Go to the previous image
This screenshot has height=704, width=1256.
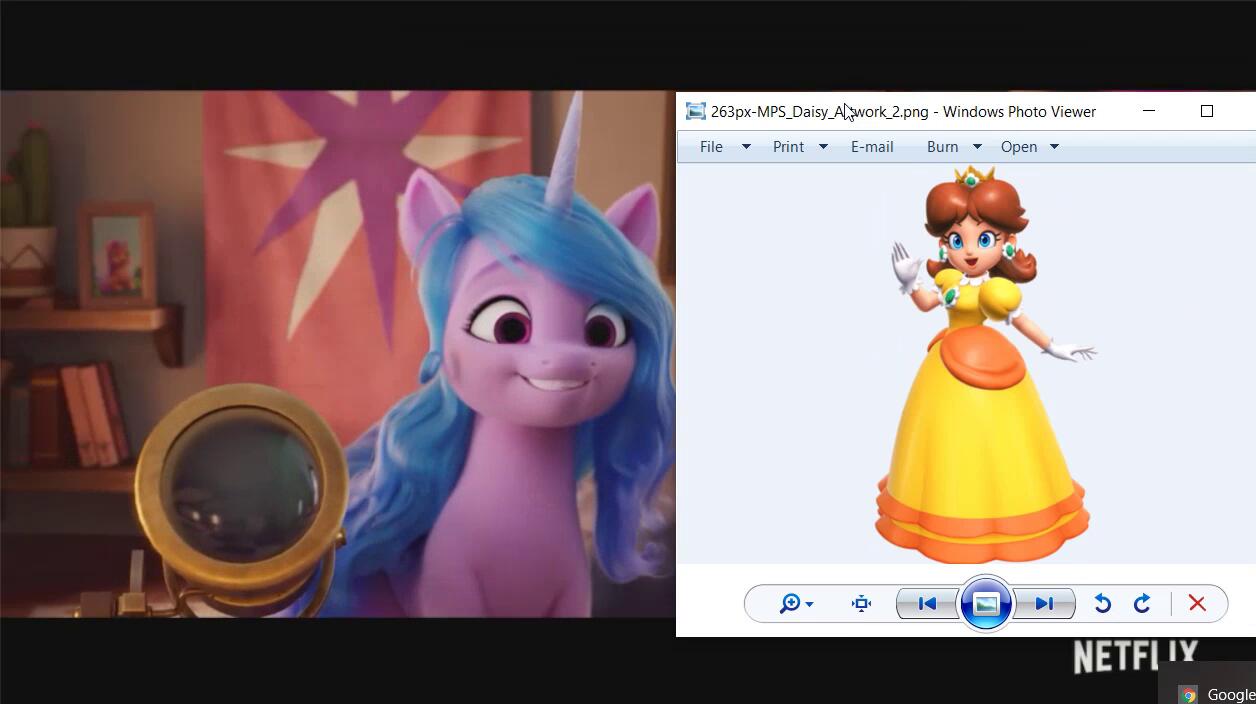pos(927,604)
